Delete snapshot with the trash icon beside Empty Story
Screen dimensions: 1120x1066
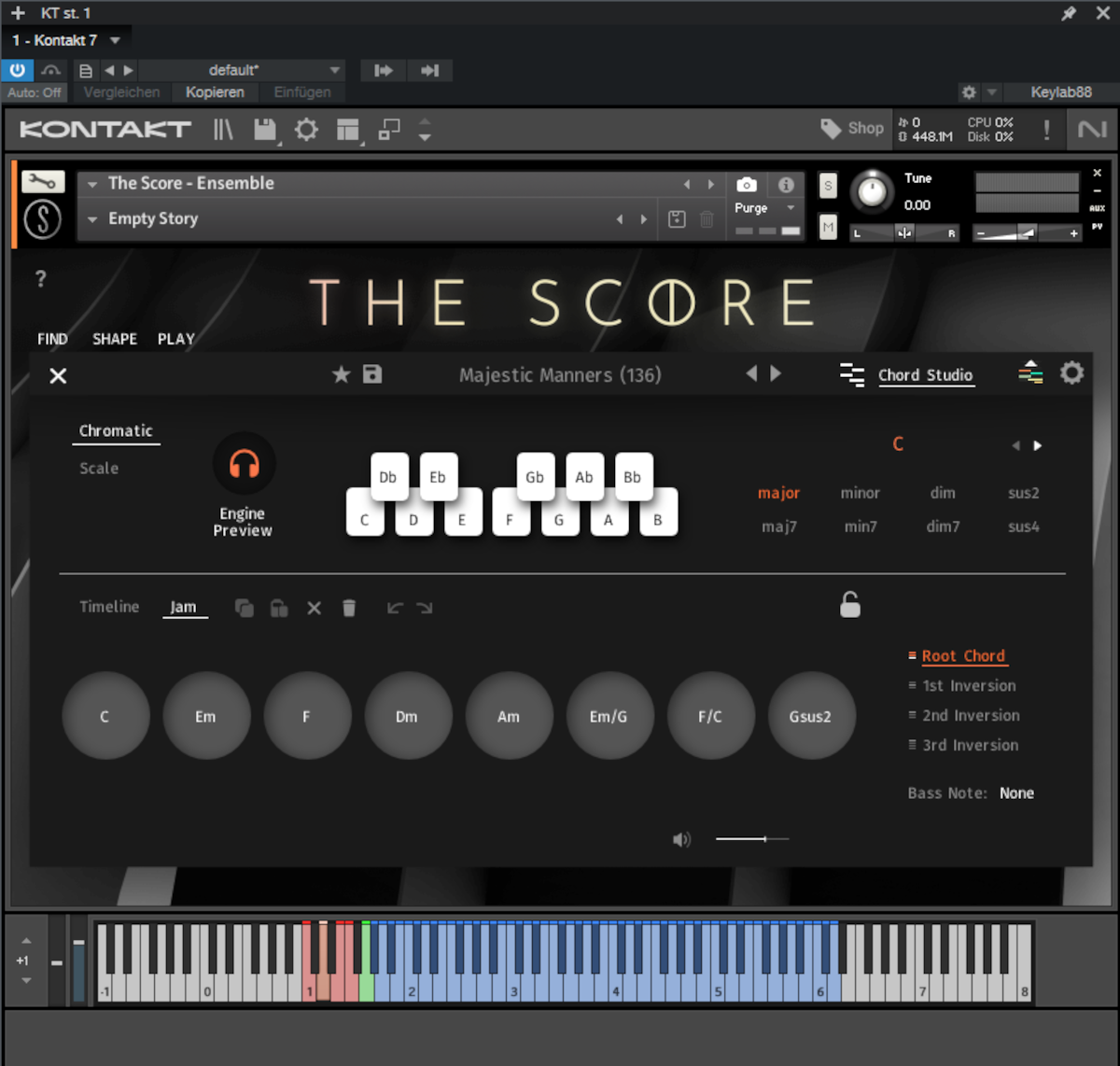coord(707,219)
